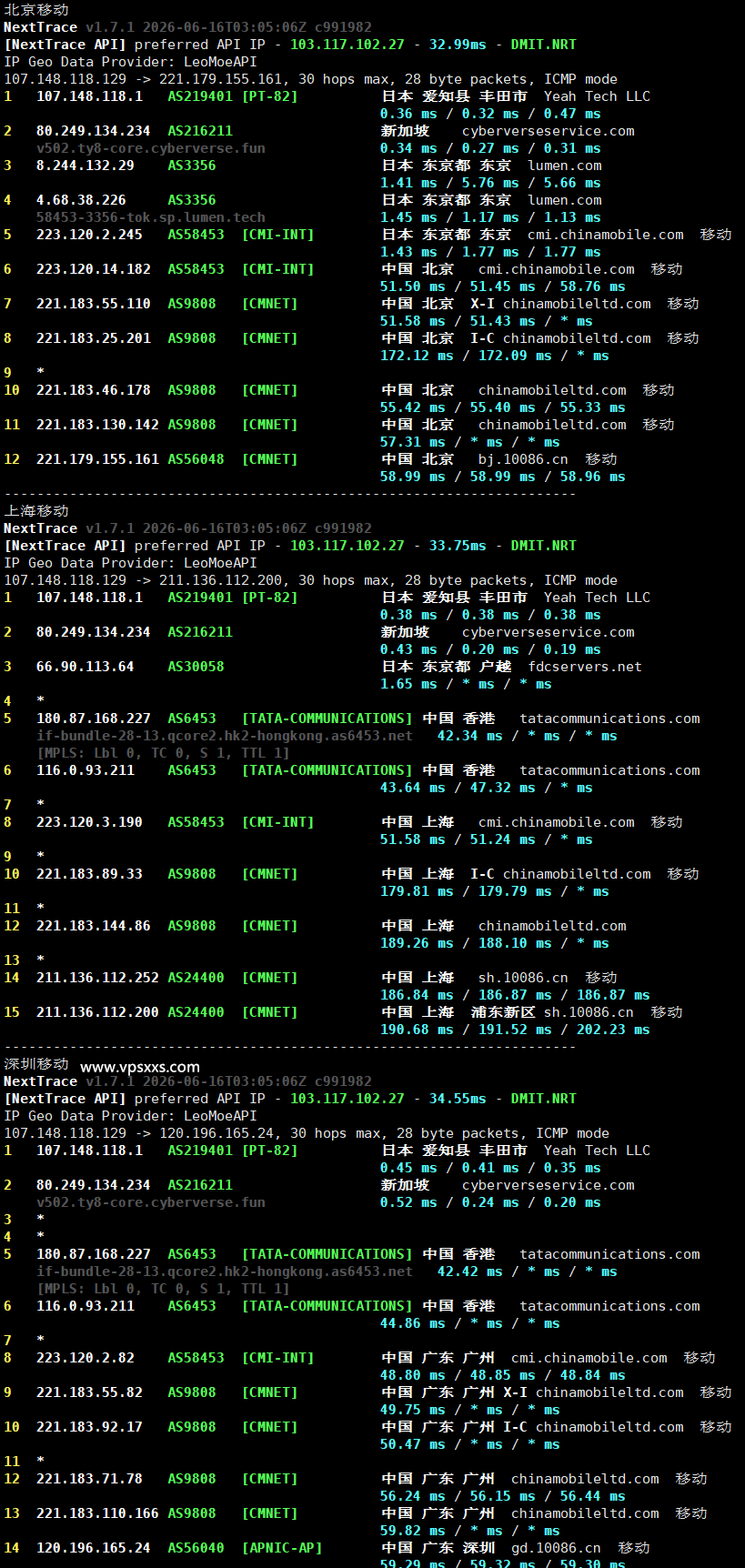Select the 北京移动 section heading
Viewport: 745px width, 1568px height.
coord(36,10)
